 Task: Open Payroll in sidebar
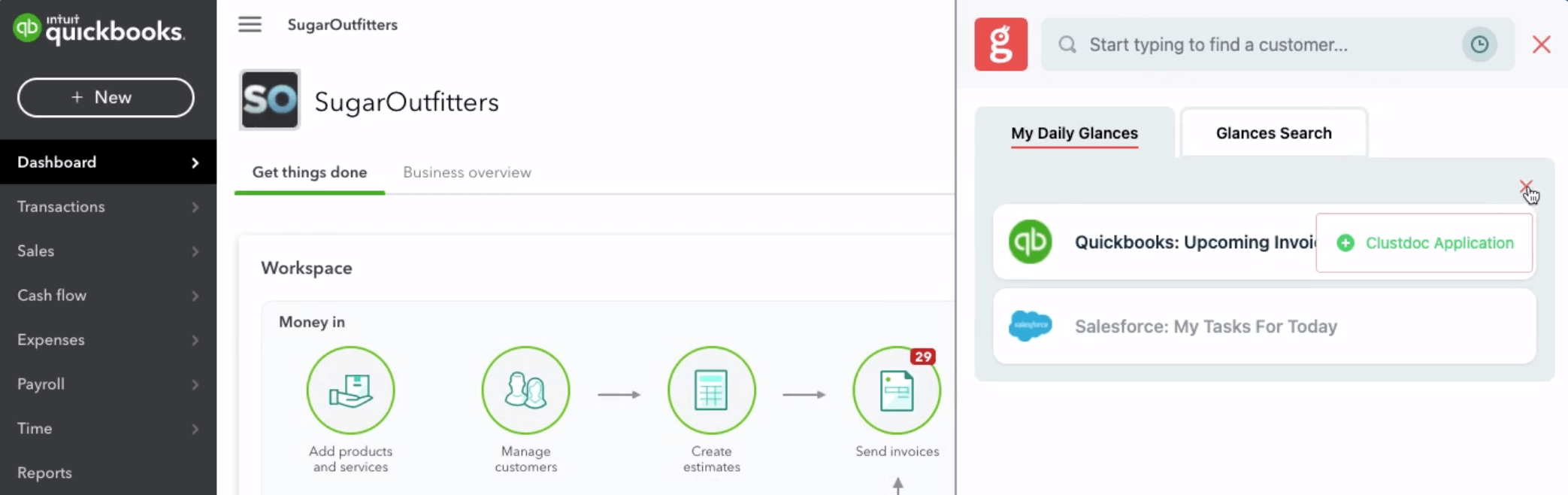[x=108, y=384]
